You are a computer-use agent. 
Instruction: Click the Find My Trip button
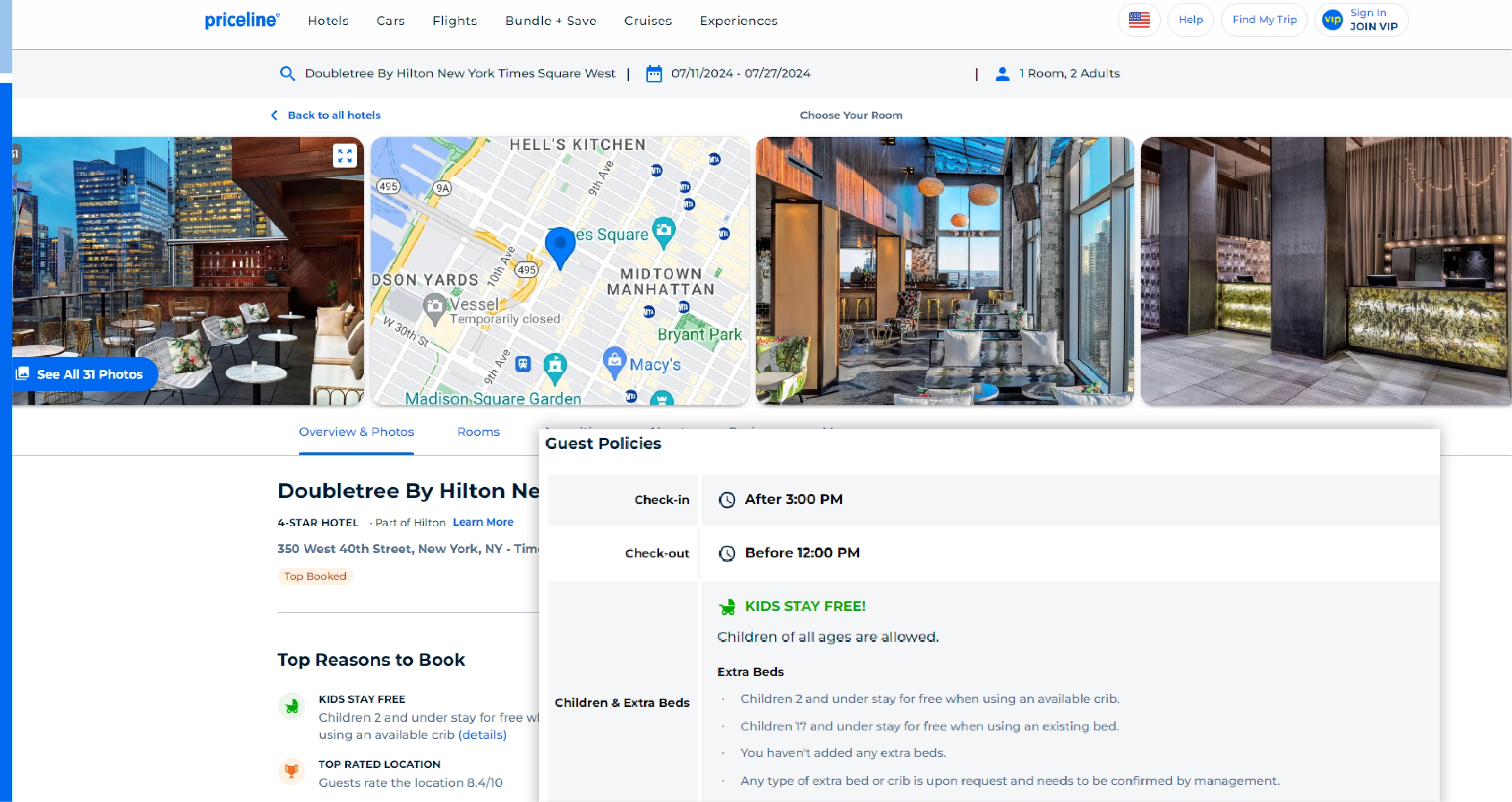(x=1264, y=19)
